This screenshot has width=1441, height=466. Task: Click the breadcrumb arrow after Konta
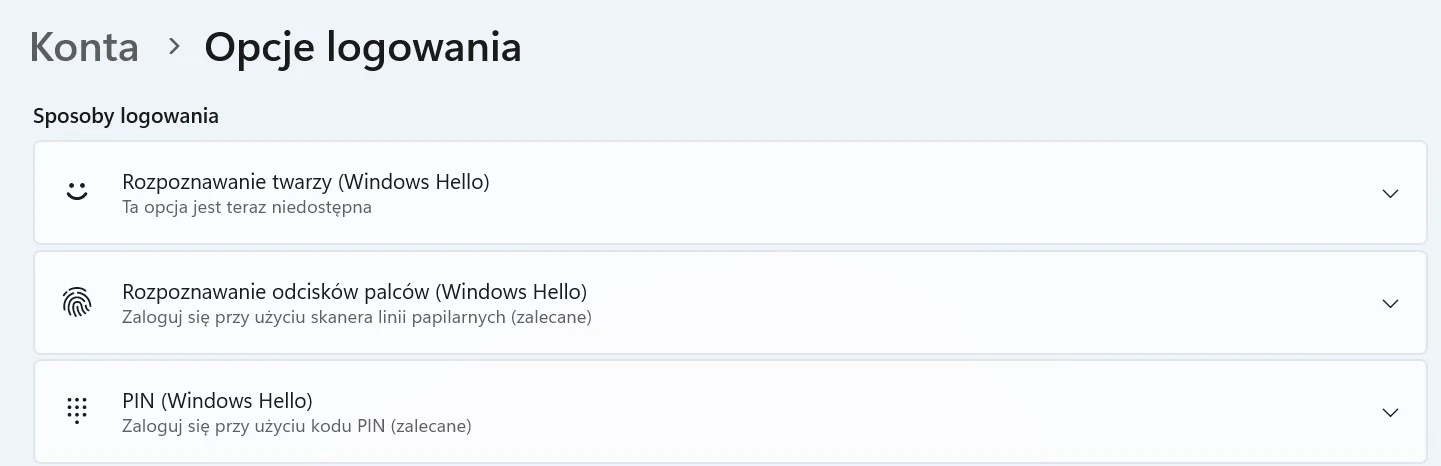175,46
